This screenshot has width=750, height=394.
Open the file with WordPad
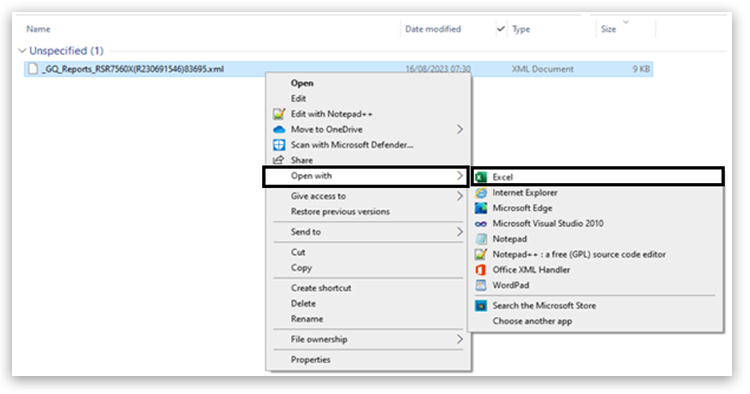511,285
